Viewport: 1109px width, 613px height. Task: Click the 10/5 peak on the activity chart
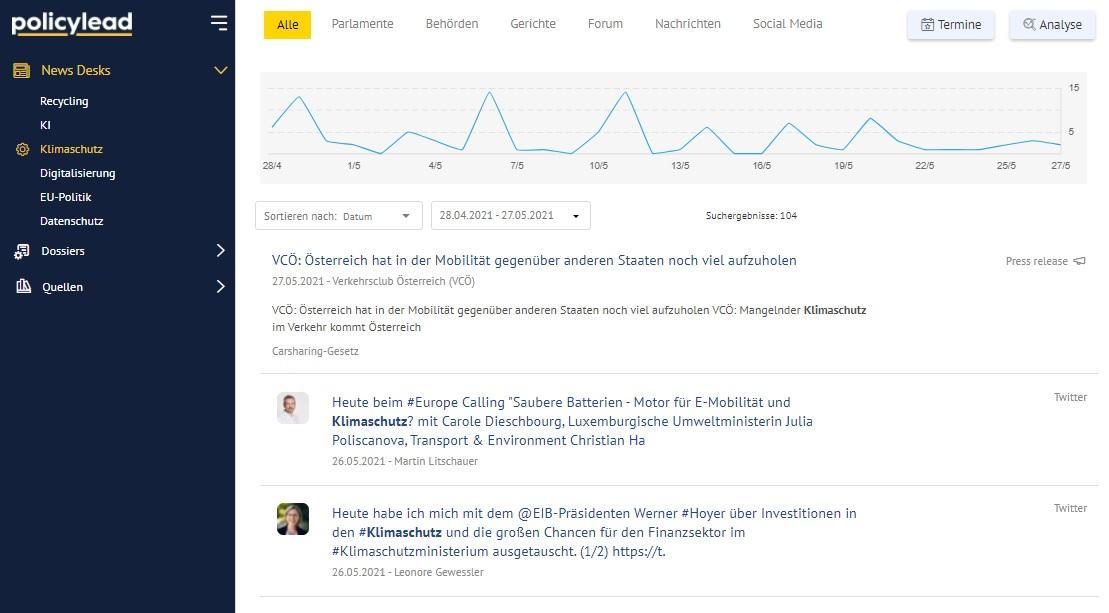click(x=625, y=93)
